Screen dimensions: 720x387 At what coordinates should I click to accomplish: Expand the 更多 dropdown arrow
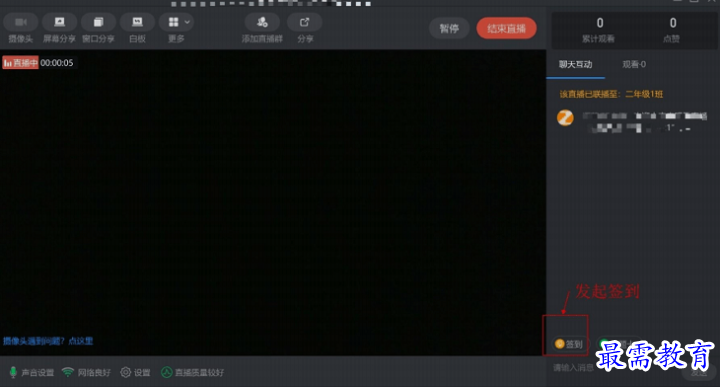tap(187, 22)
